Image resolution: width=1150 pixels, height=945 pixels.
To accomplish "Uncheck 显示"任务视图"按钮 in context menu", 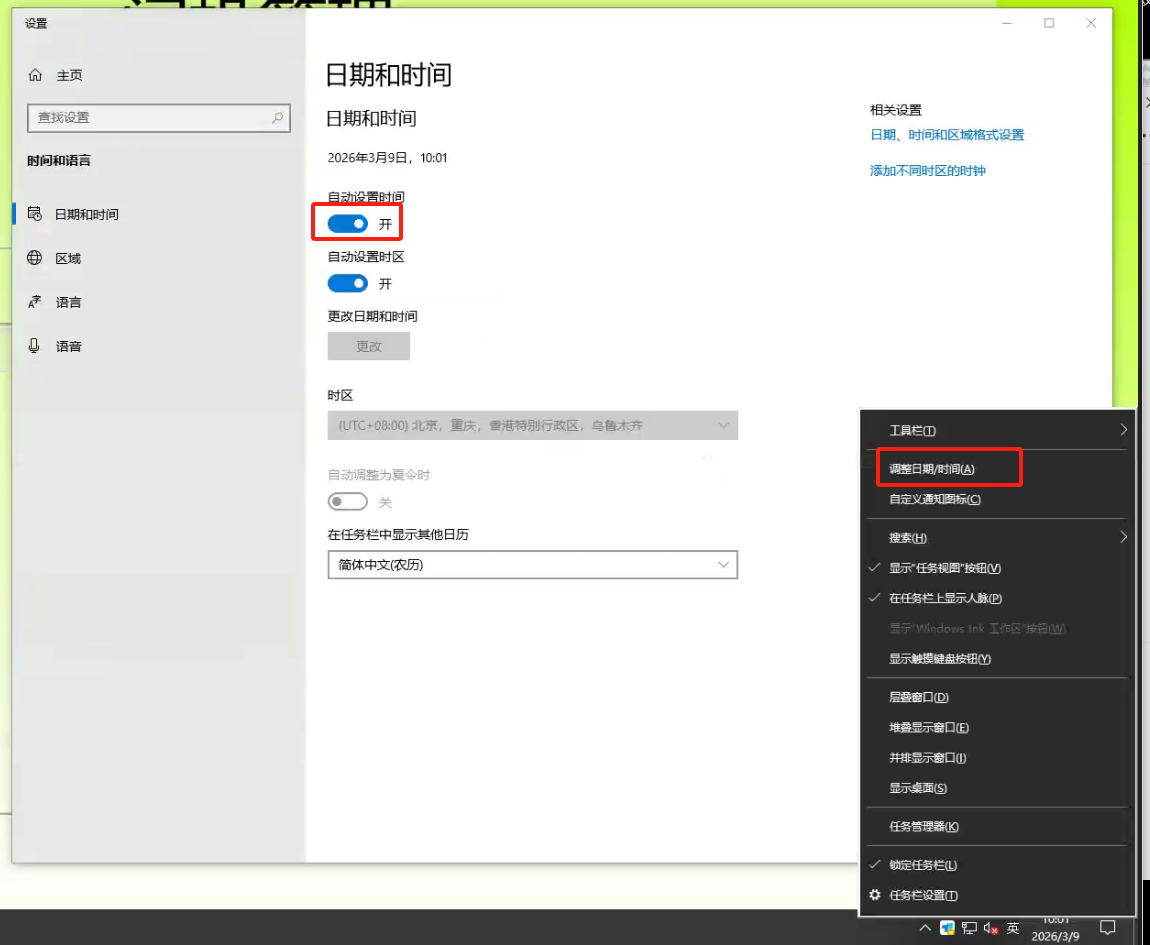I will [944, 568].
